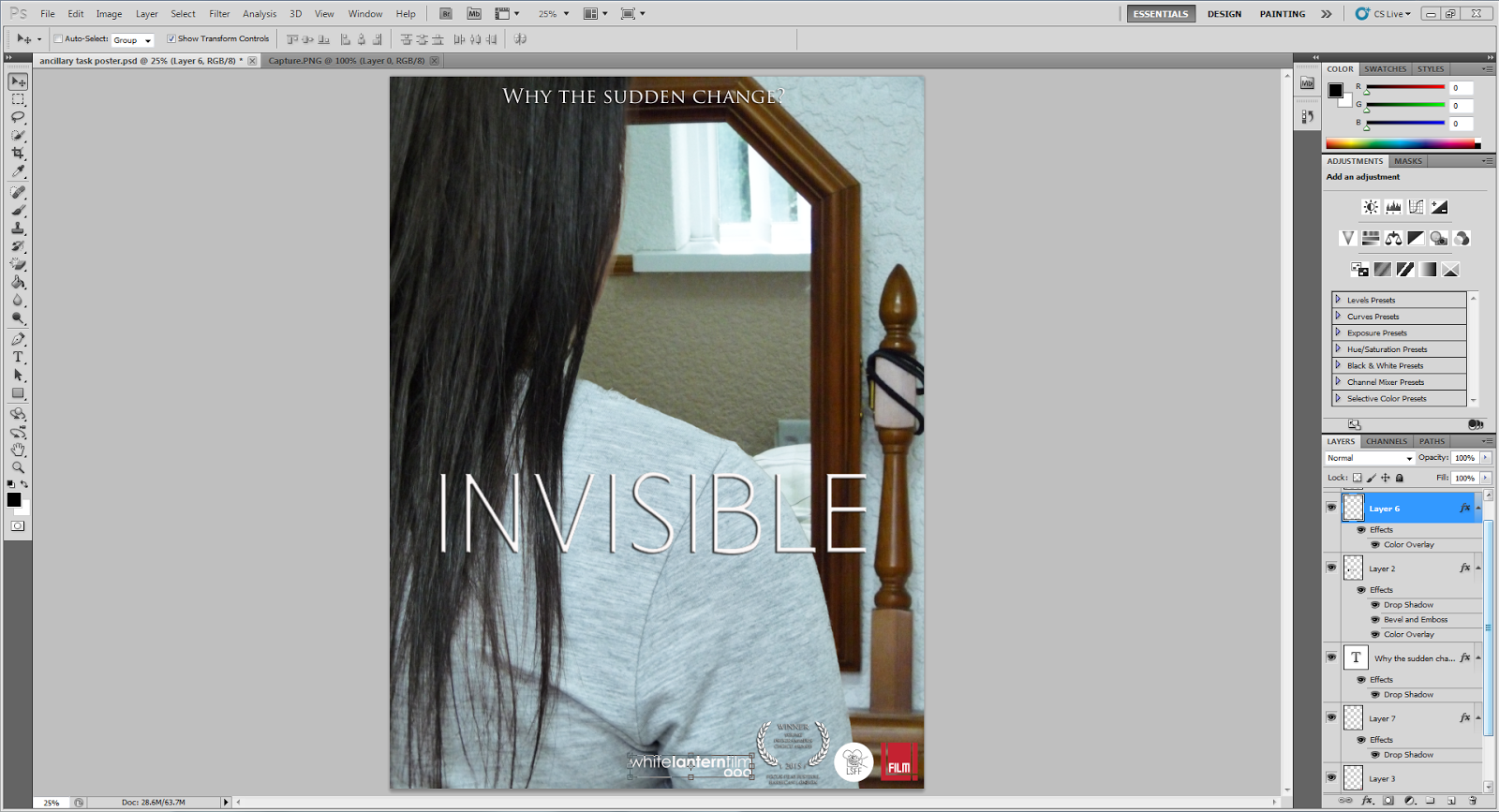Select the Path Selection tool
Image resolution: width=1499 pixels, height=812 pixels.
click(18, 375)
